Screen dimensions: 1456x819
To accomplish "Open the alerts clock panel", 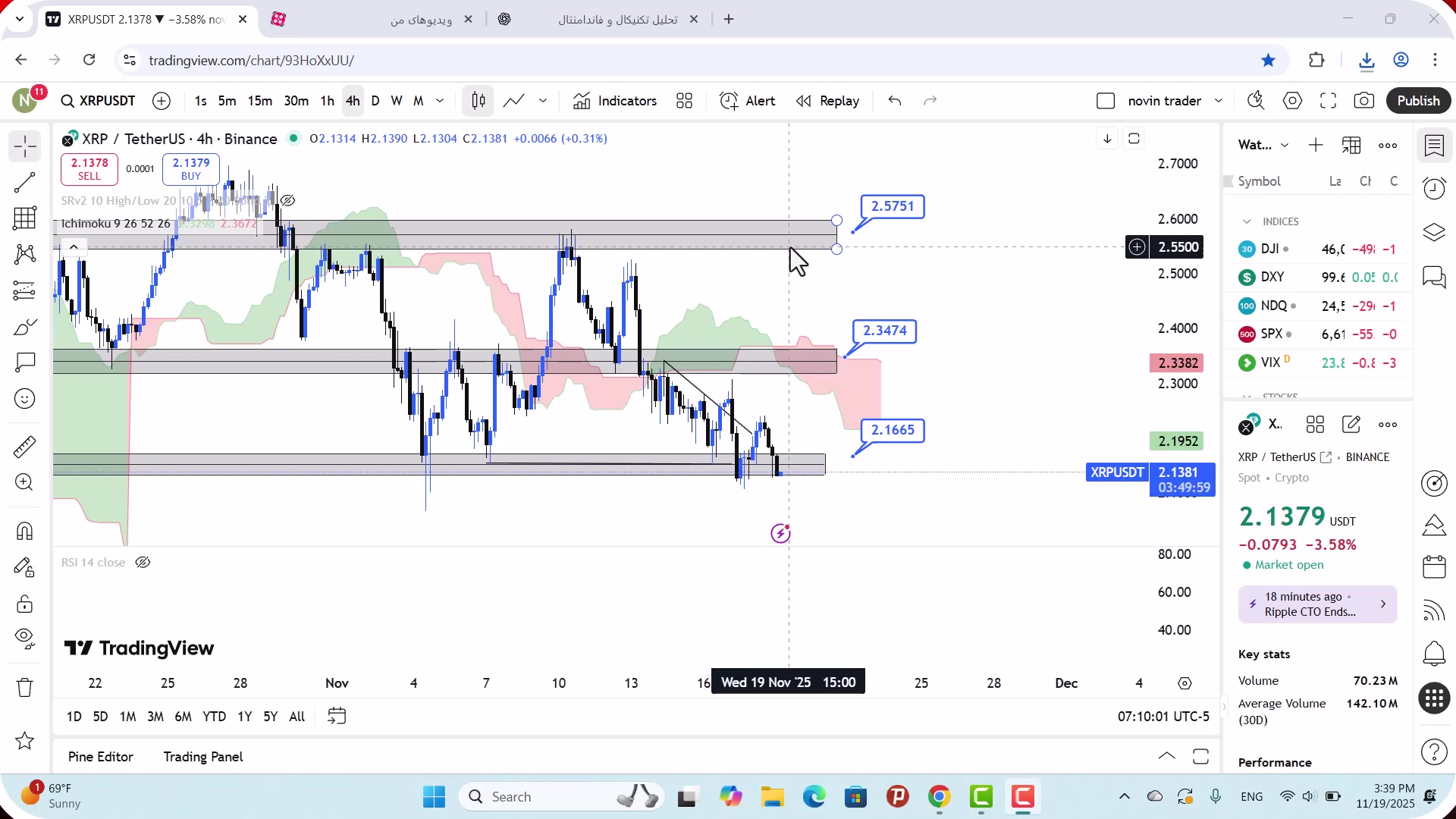I will pos(1434,188).
